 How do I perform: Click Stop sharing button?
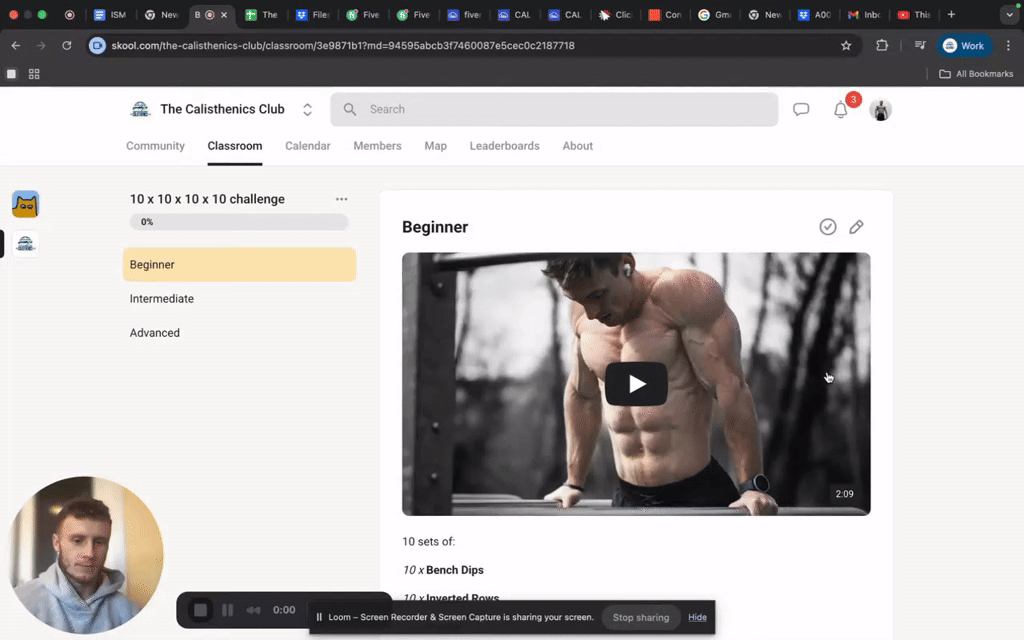pyautogui.click(x=641, y=617)
